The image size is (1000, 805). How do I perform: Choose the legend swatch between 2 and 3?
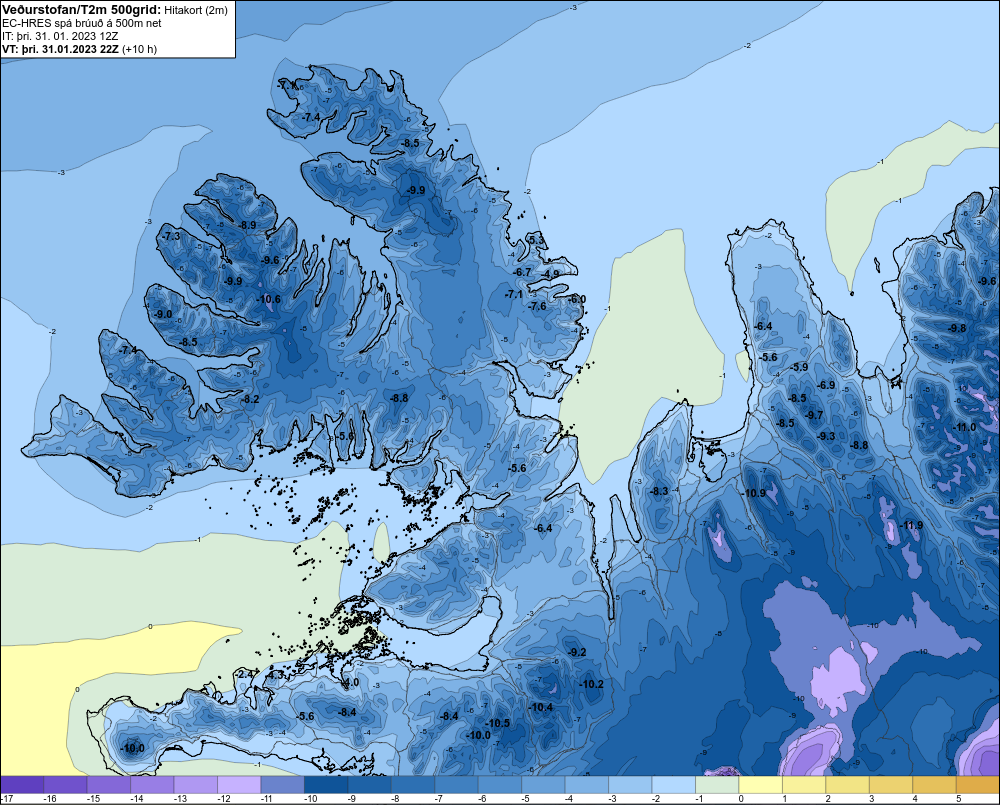(x=847, y=785)
